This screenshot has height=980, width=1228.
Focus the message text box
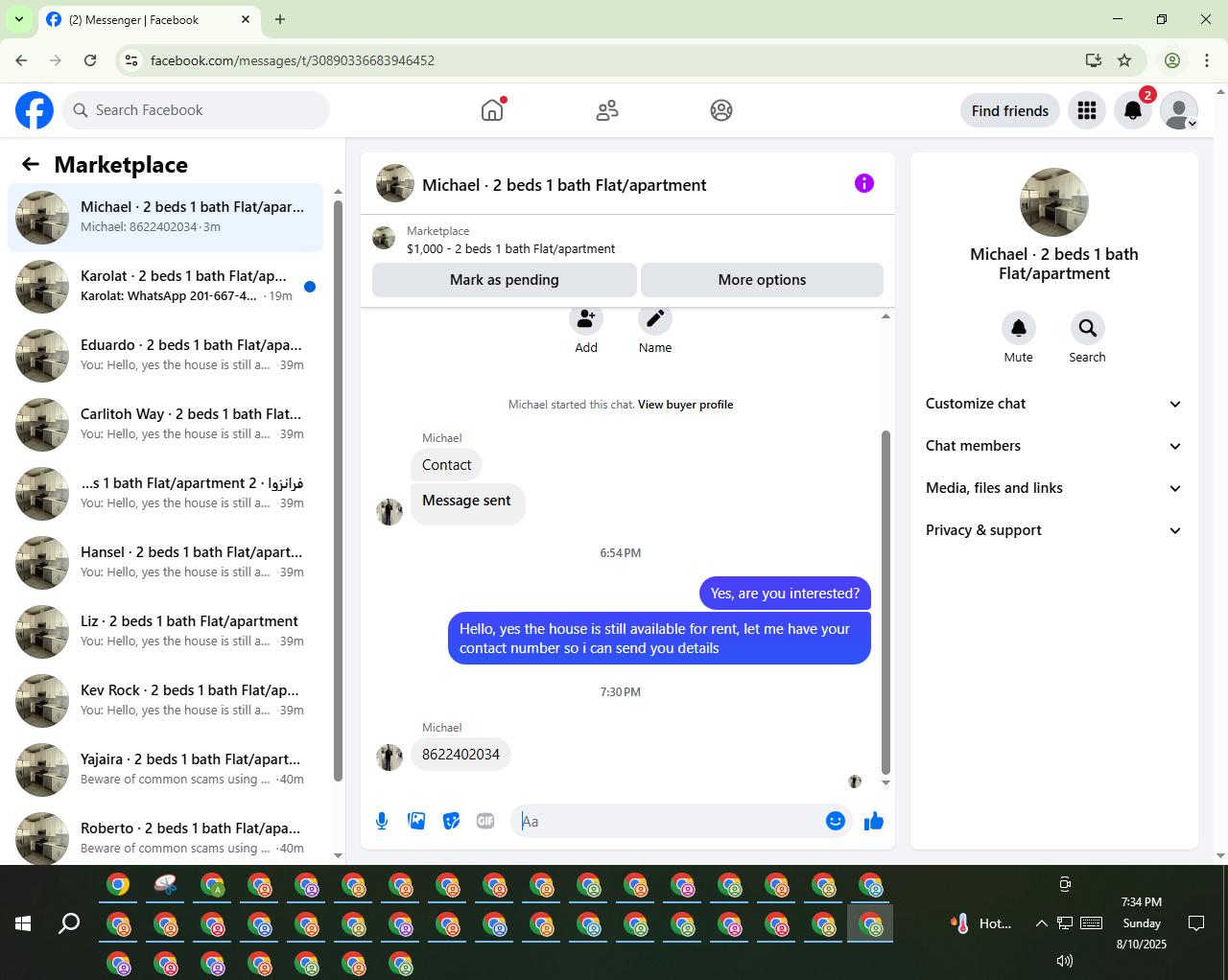tap(670, 821)
